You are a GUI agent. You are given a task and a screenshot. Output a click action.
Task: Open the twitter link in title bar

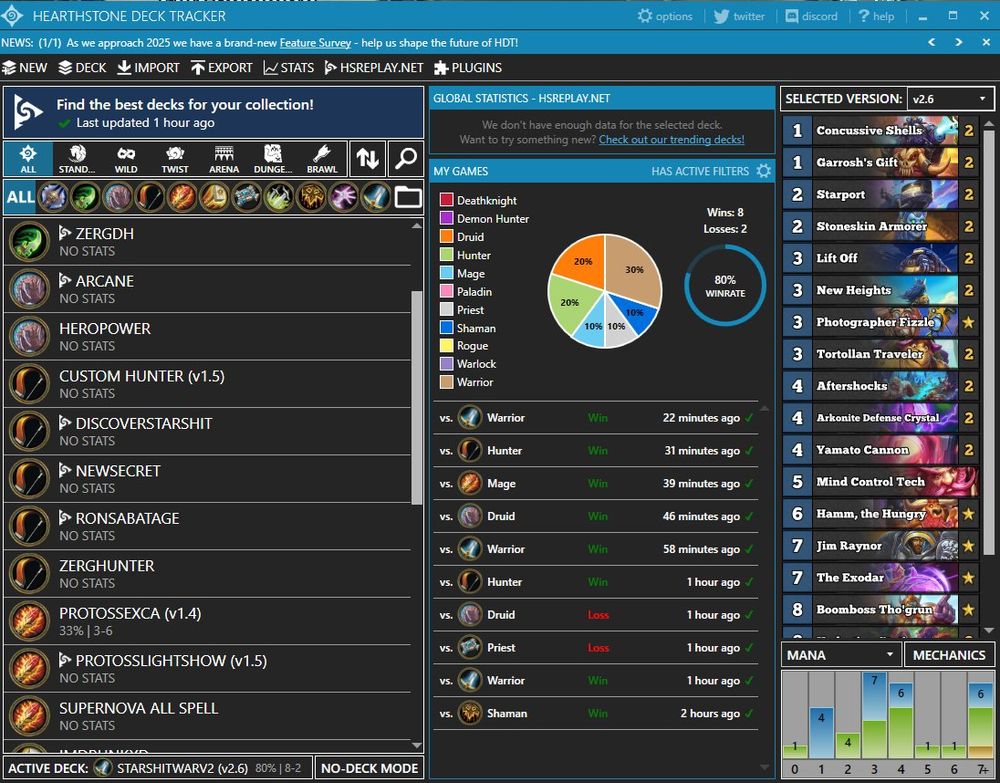739,16
